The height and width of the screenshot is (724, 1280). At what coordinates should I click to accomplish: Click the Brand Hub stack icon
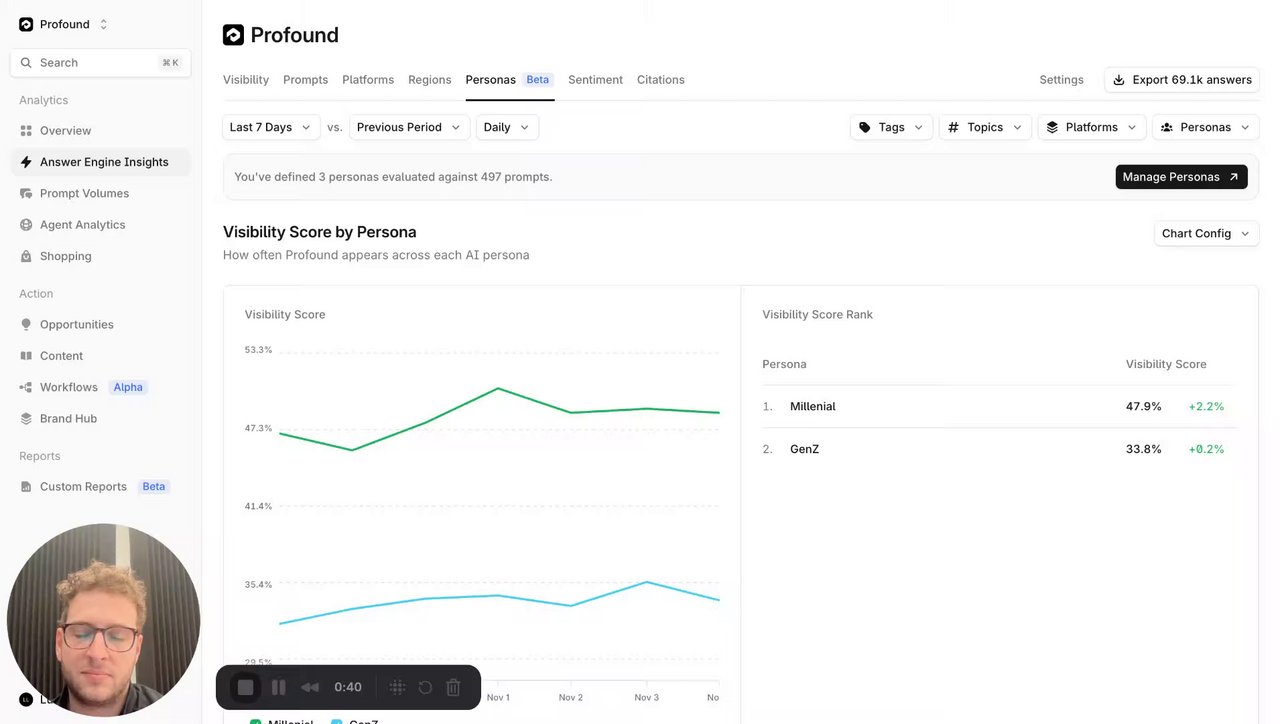pyautogui.click(x=26, y=419)
